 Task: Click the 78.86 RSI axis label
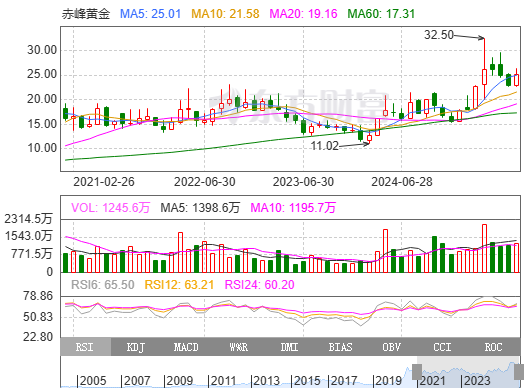coord(38,296)
